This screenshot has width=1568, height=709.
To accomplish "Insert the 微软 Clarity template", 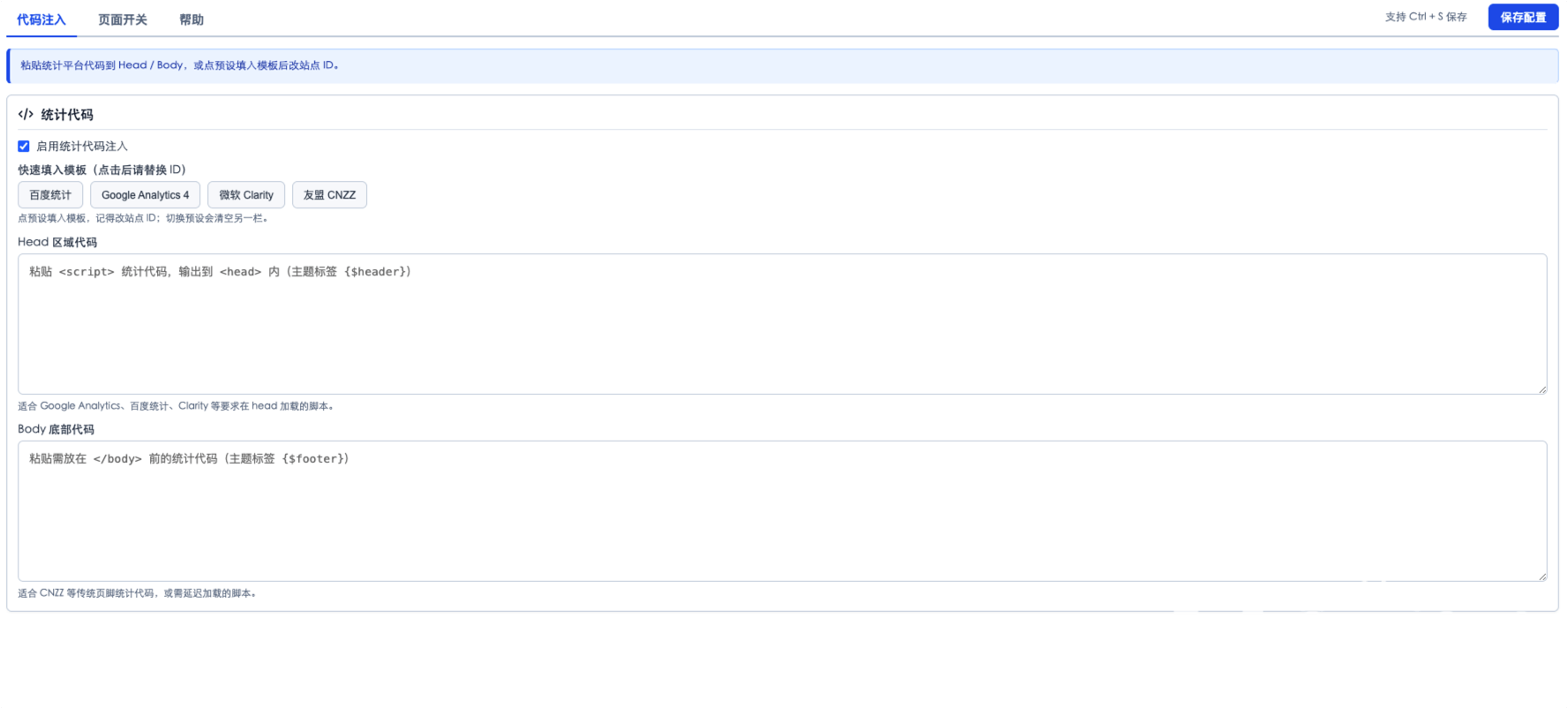I will [246, 195].
